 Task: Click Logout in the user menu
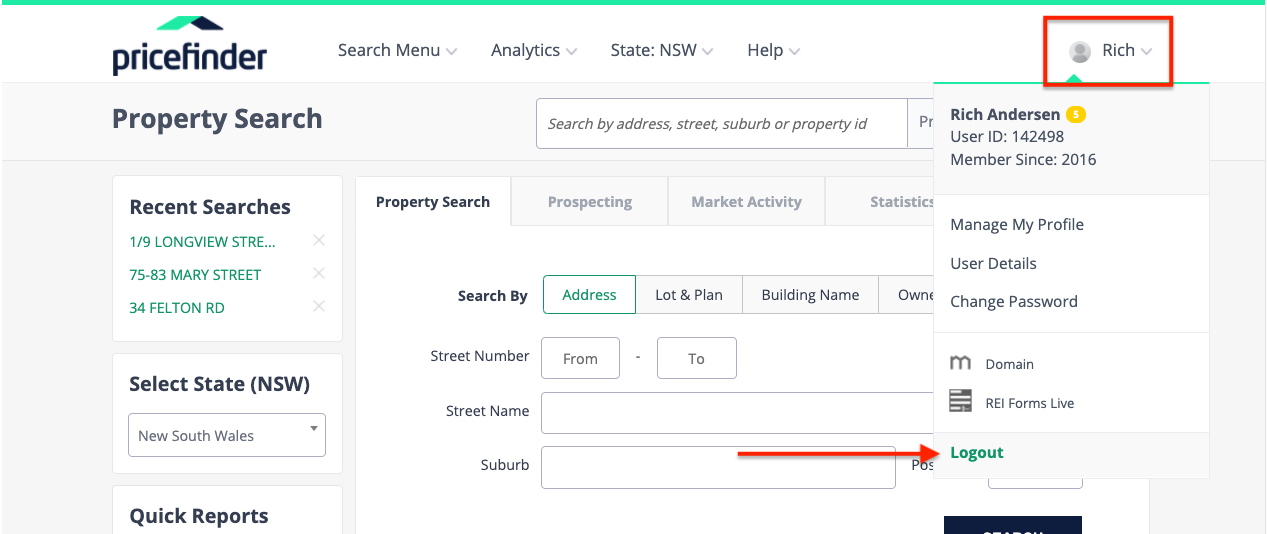[976, 452]
